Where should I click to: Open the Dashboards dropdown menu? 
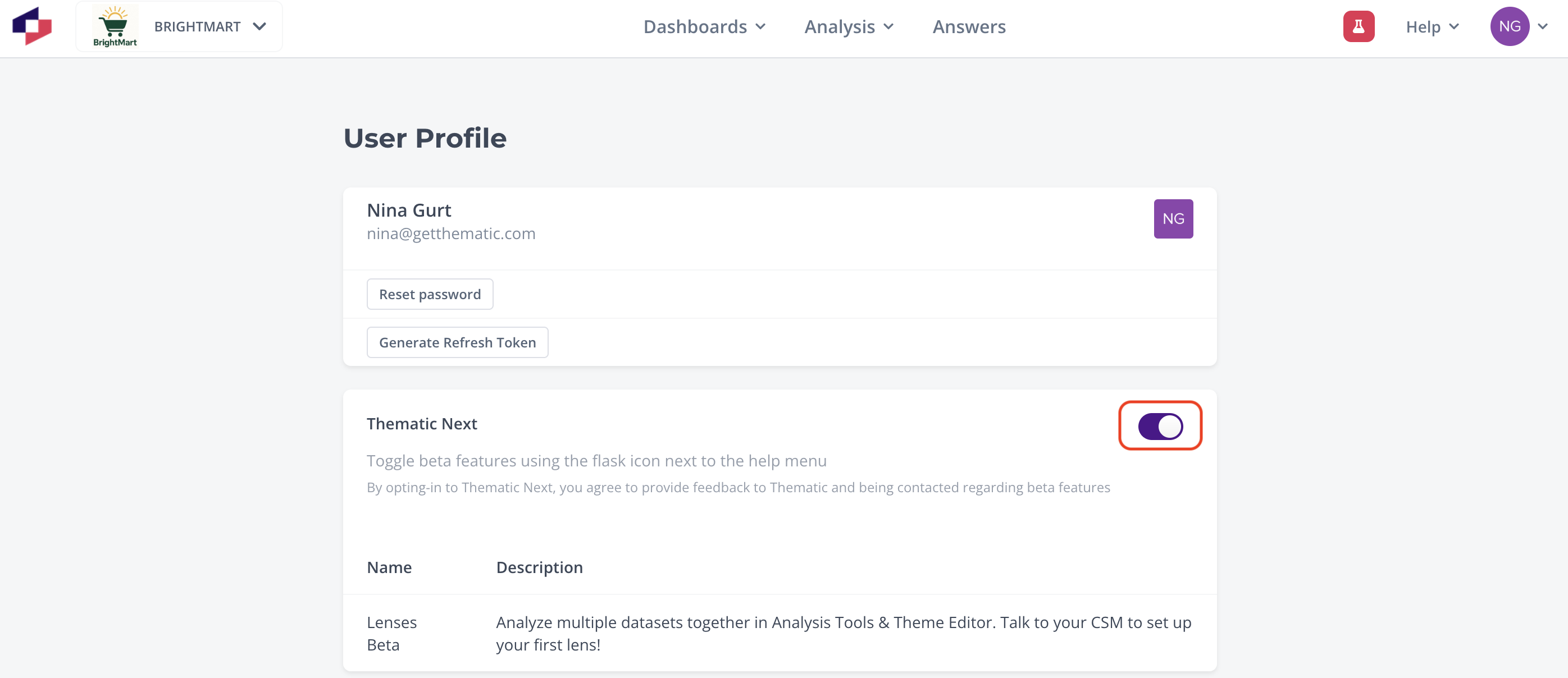[x=704, y=27]
